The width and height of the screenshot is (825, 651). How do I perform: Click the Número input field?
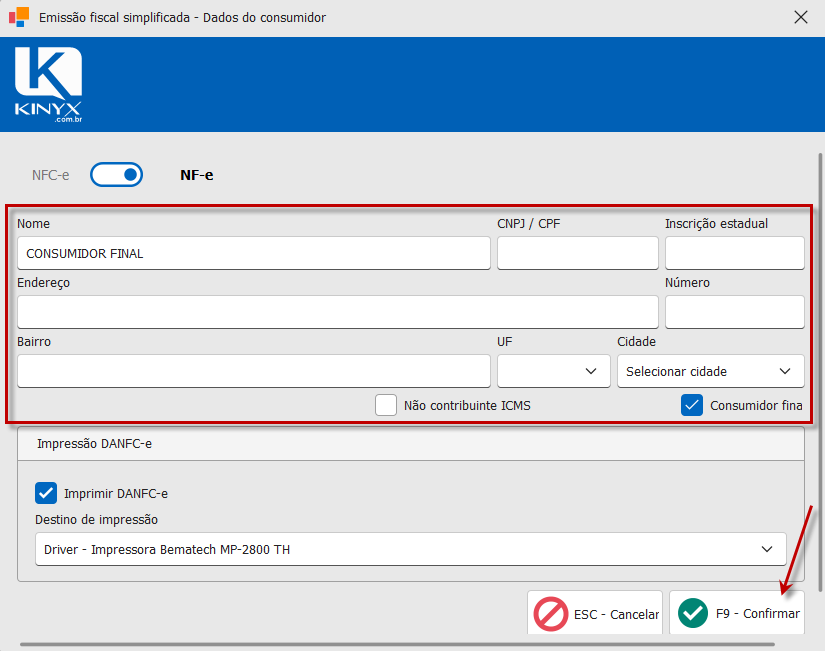(x=735, y=312)
